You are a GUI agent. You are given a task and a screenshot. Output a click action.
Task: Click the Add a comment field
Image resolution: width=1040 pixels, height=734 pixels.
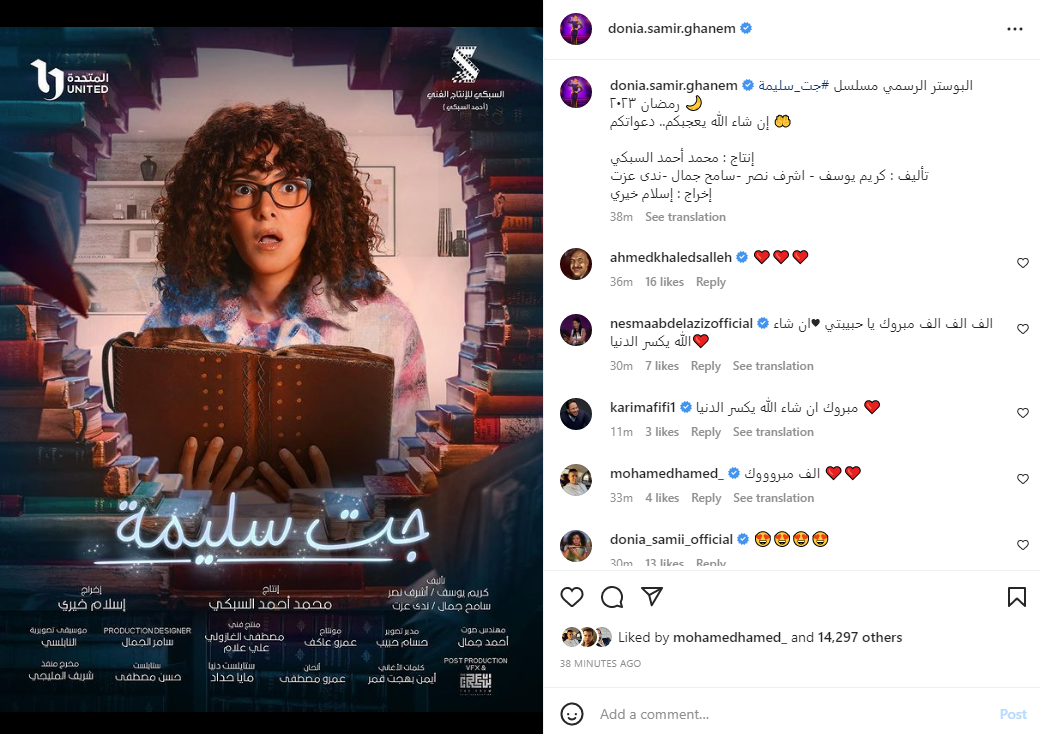793,714
